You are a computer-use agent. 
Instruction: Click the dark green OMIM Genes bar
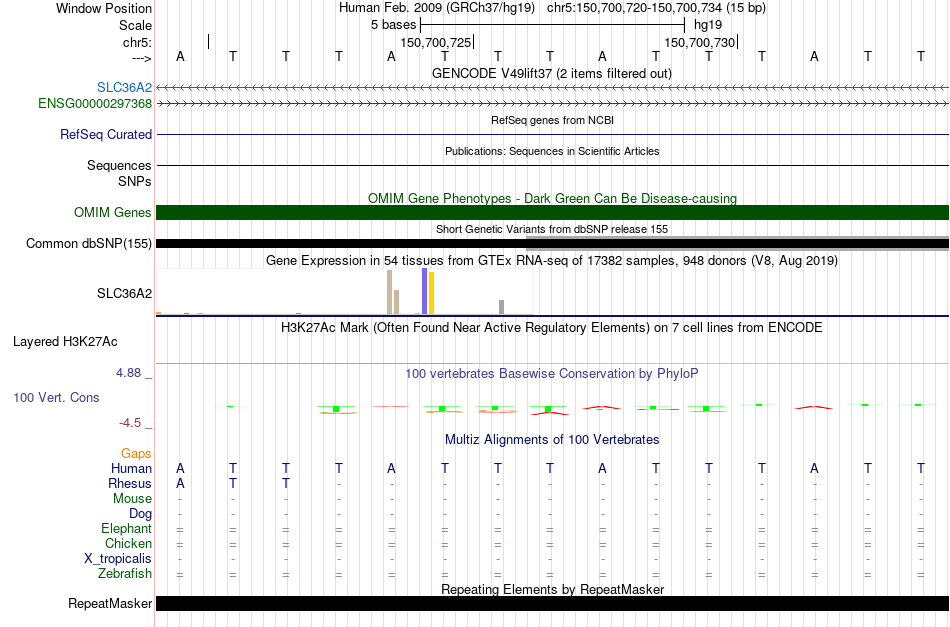tap(553, 213)
